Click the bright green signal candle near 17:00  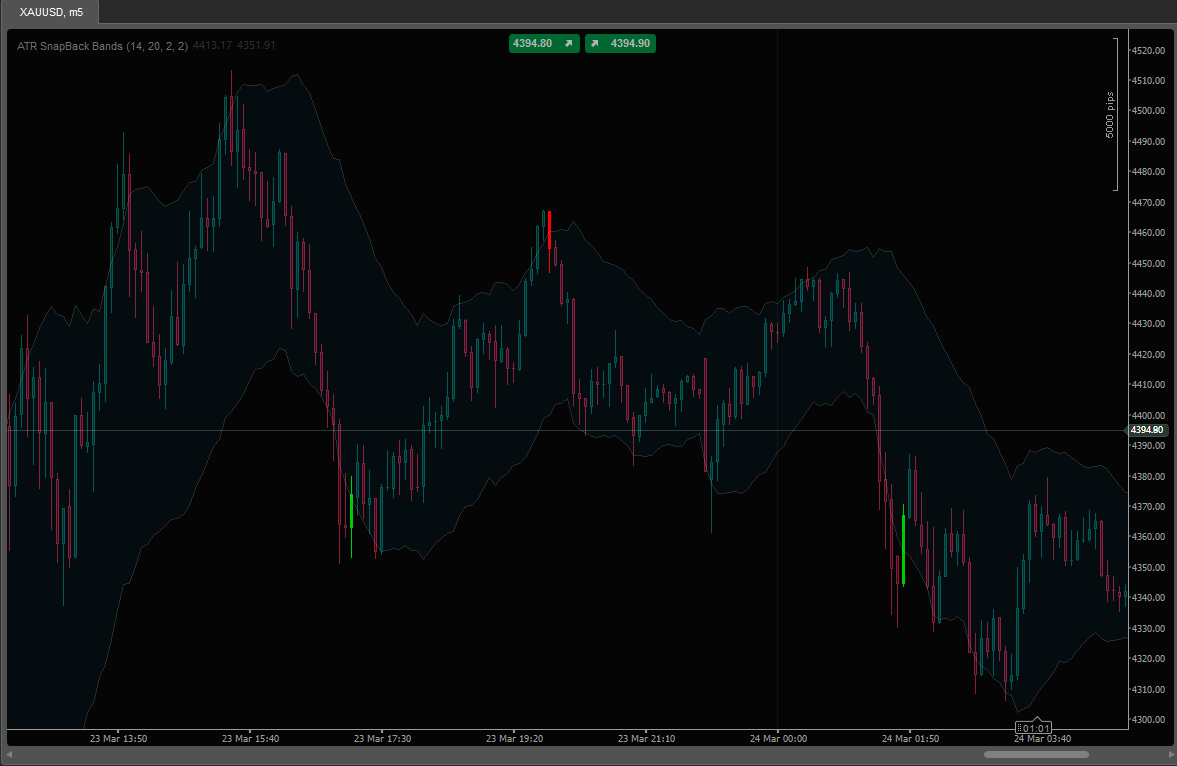coord(351,510)
